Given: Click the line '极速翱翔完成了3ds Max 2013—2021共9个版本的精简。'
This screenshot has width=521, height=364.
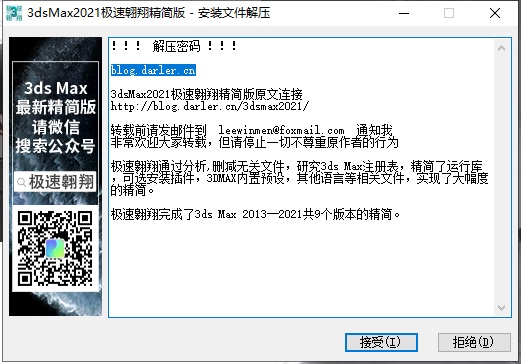Looking at the screenshot, I should 255,214.
